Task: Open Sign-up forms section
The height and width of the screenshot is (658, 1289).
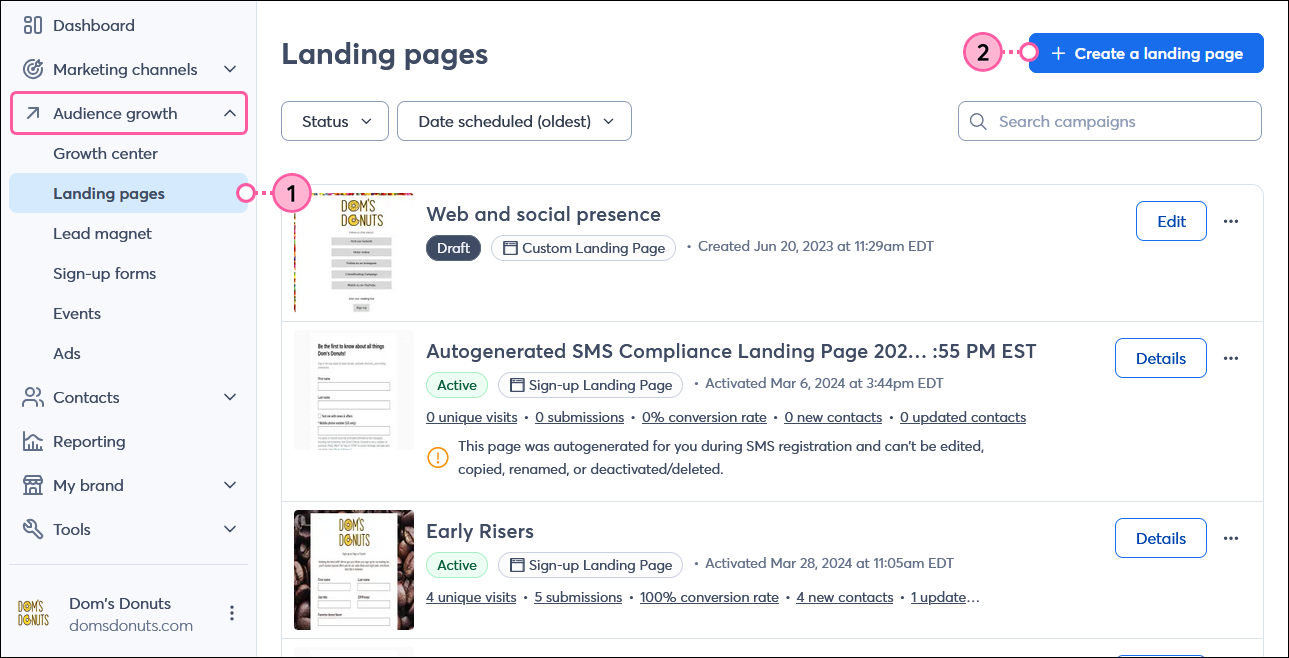Action: (x=104, y=273)
